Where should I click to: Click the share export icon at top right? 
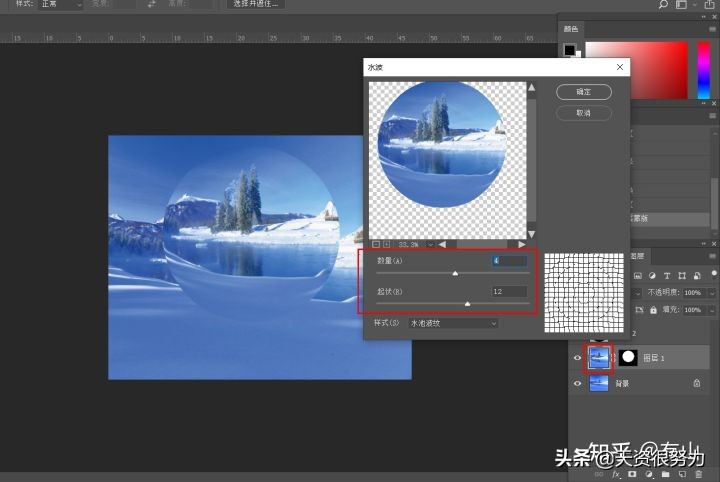click(709, 5)
